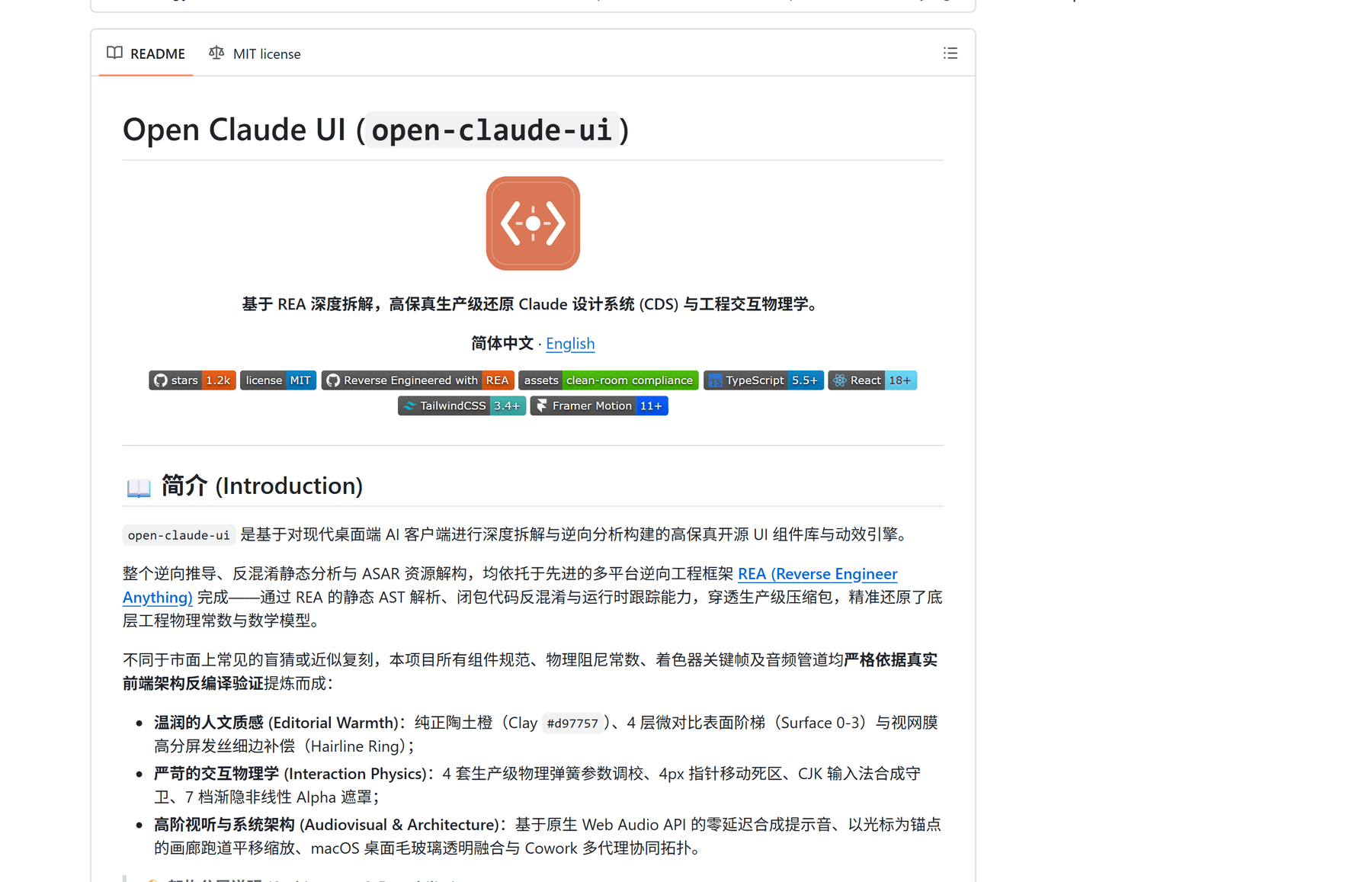Switch to the README tab

tap(146, 53)
